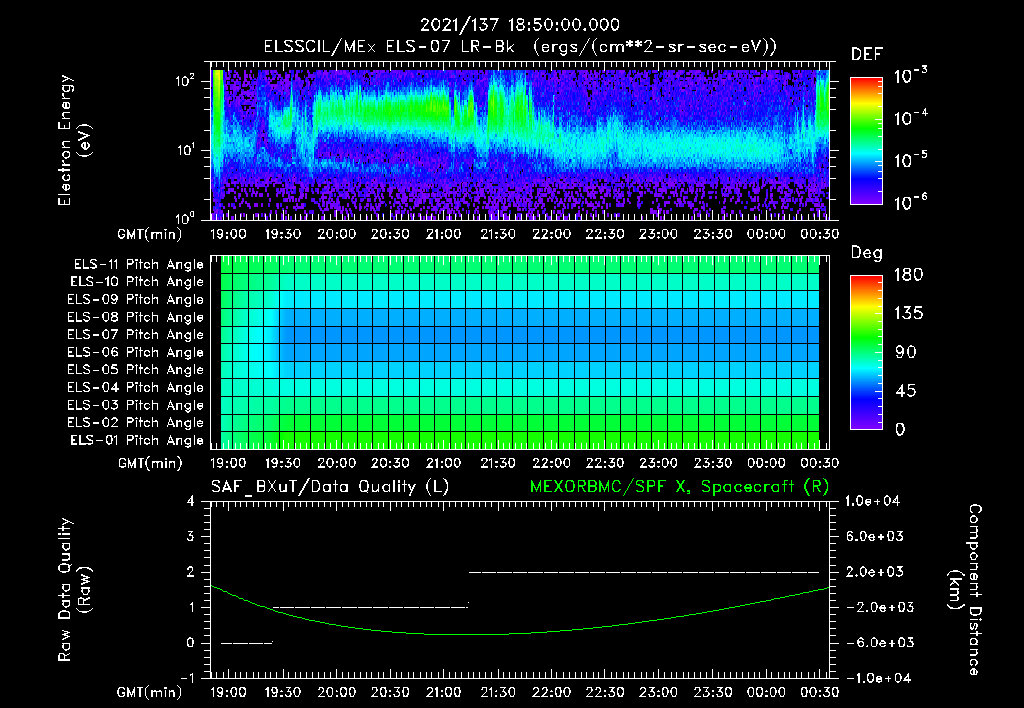Pick a point on the DEF color bar
This screenshot has height=708, width=1024.
[866, 141]
